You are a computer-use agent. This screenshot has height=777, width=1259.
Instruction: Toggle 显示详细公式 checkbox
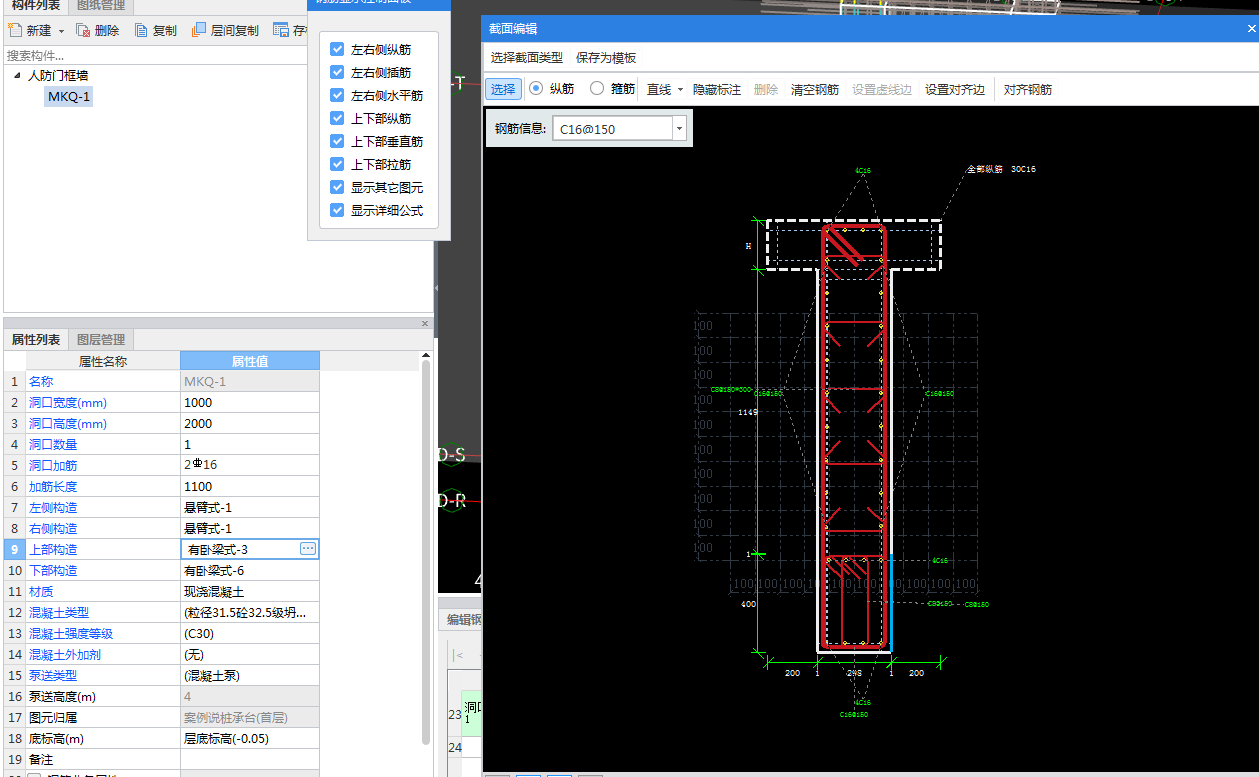(337, 210)
